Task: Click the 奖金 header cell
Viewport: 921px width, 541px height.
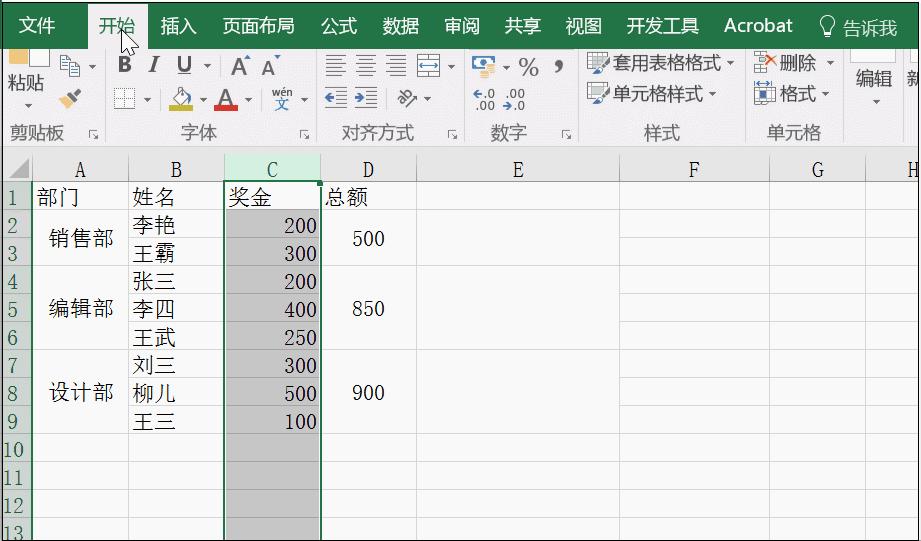Action: tap(273, 197)
